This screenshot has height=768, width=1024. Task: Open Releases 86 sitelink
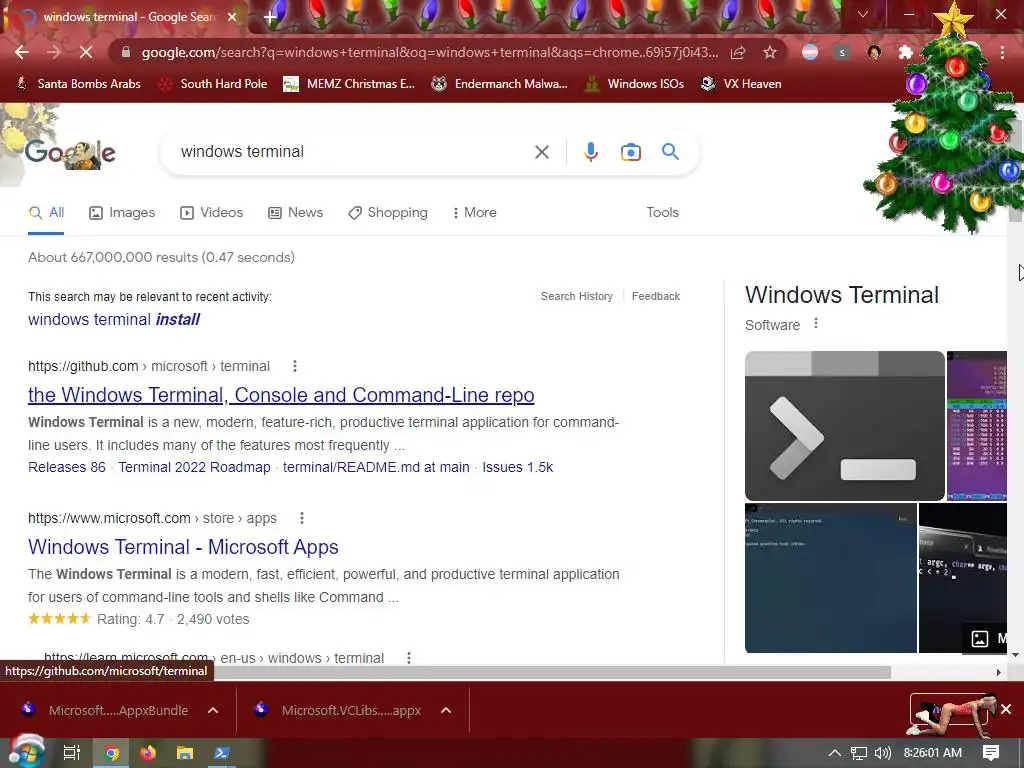pos(67,468)
